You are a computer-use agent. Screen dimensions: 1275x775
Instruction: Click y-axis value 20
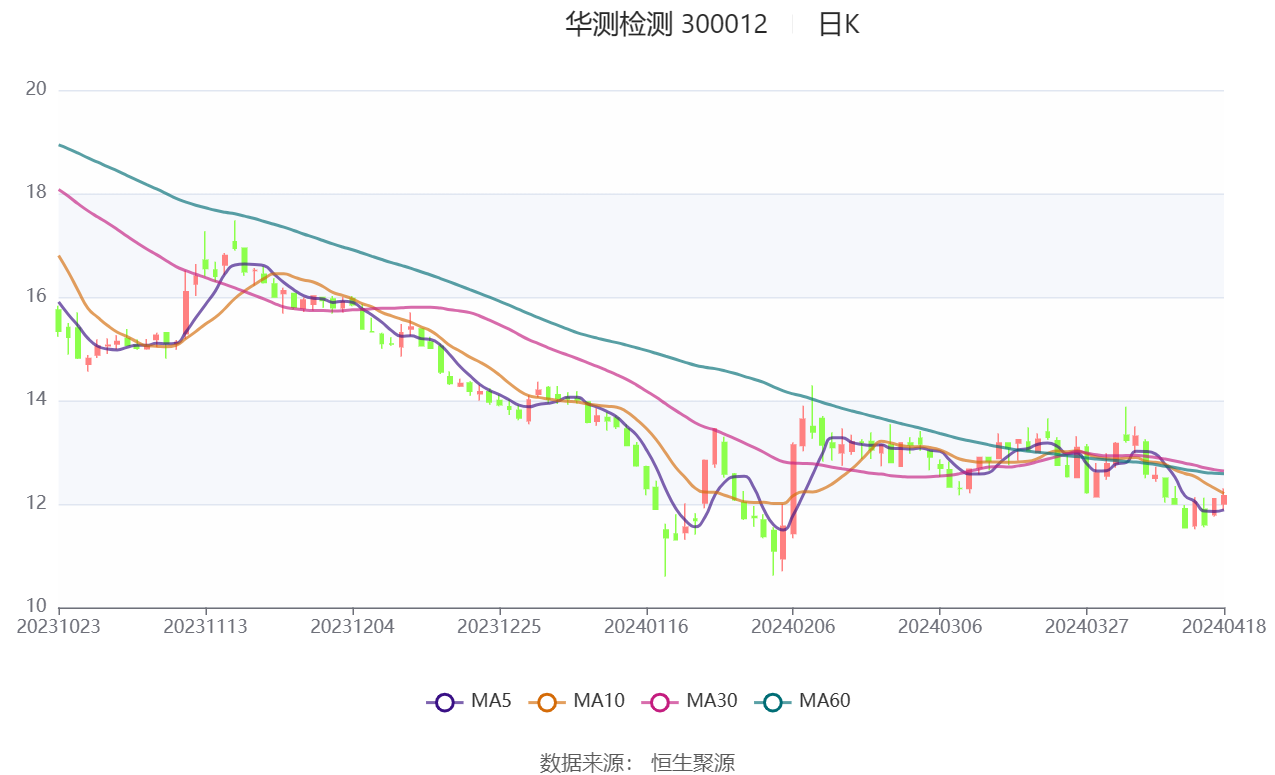36,89
